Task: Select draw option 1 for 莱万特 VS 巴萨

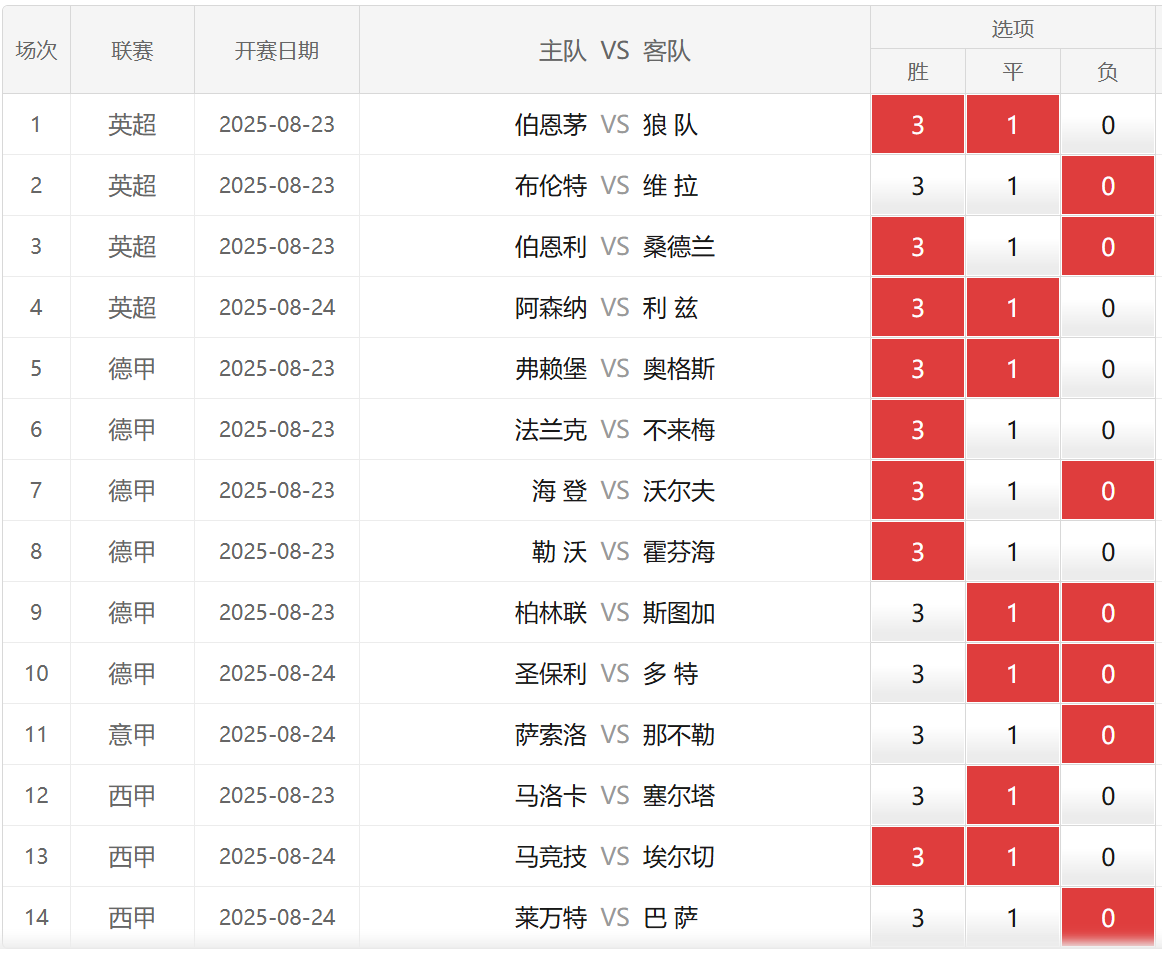Action: point(1012,918)
